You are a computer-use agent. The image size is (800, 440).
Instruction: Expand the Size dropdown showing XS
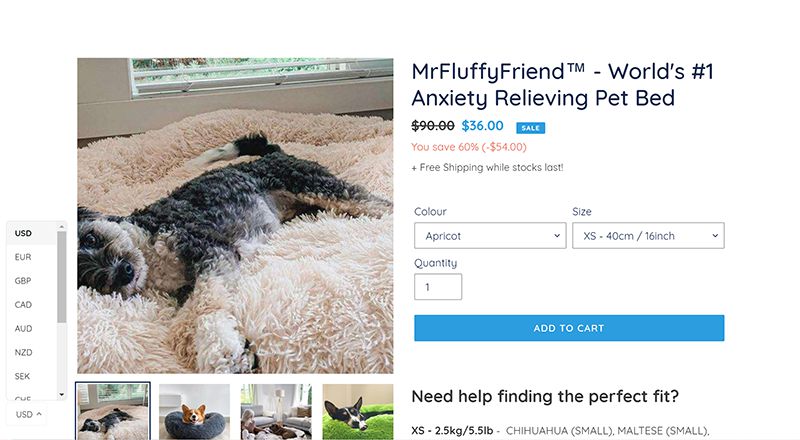(647, 236)
